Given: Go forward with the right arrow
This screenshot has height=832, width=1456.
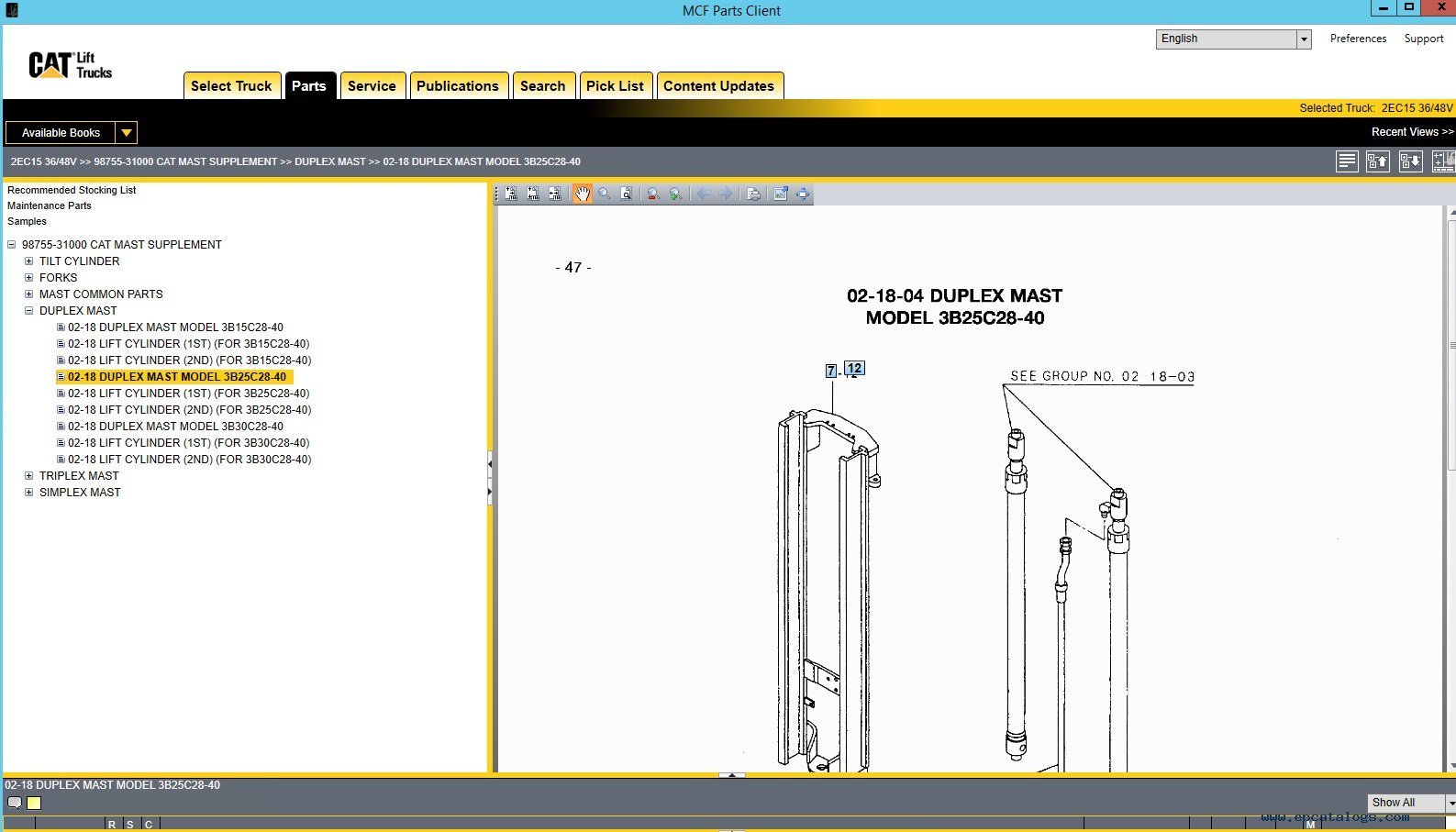Looking at the screenshot, I should (725, 194).
